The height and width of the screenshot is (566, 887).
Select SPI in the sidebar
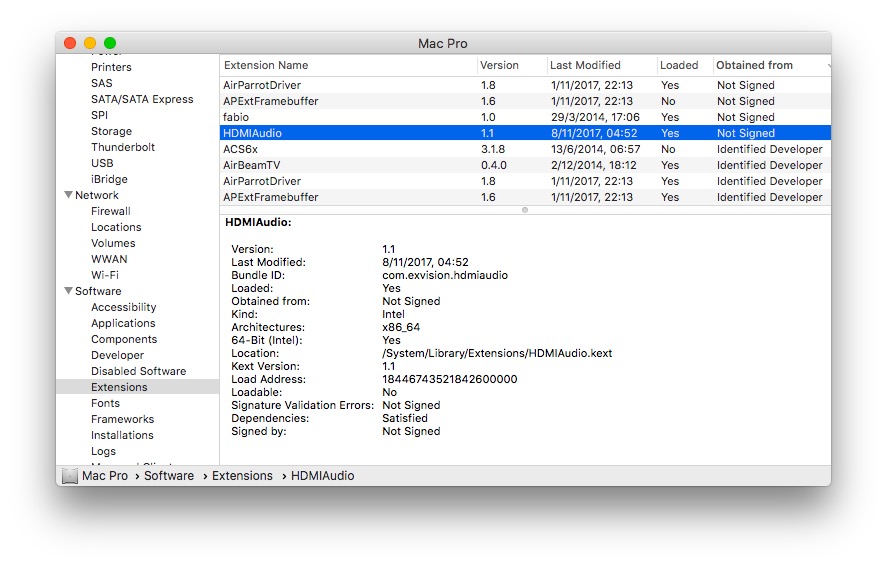point(100,115)
